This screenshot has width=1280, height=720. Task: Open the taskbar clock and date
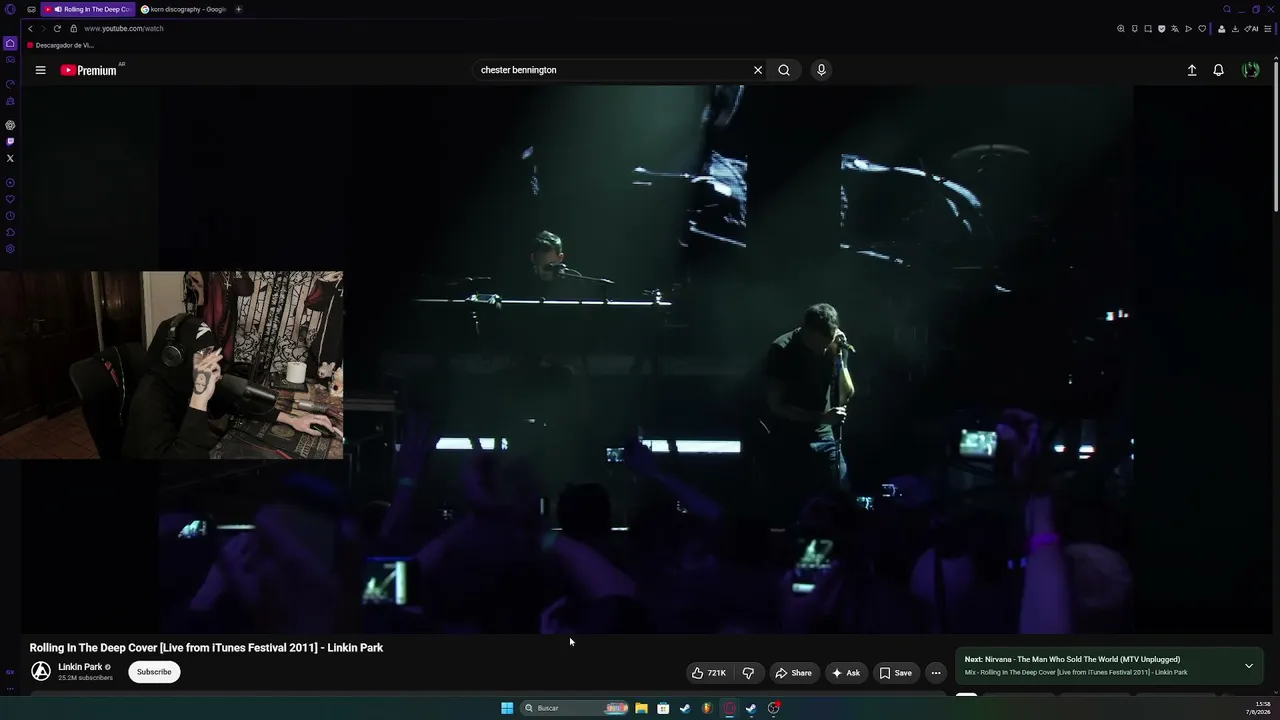pyautogui.click(x=1263, y=708)
